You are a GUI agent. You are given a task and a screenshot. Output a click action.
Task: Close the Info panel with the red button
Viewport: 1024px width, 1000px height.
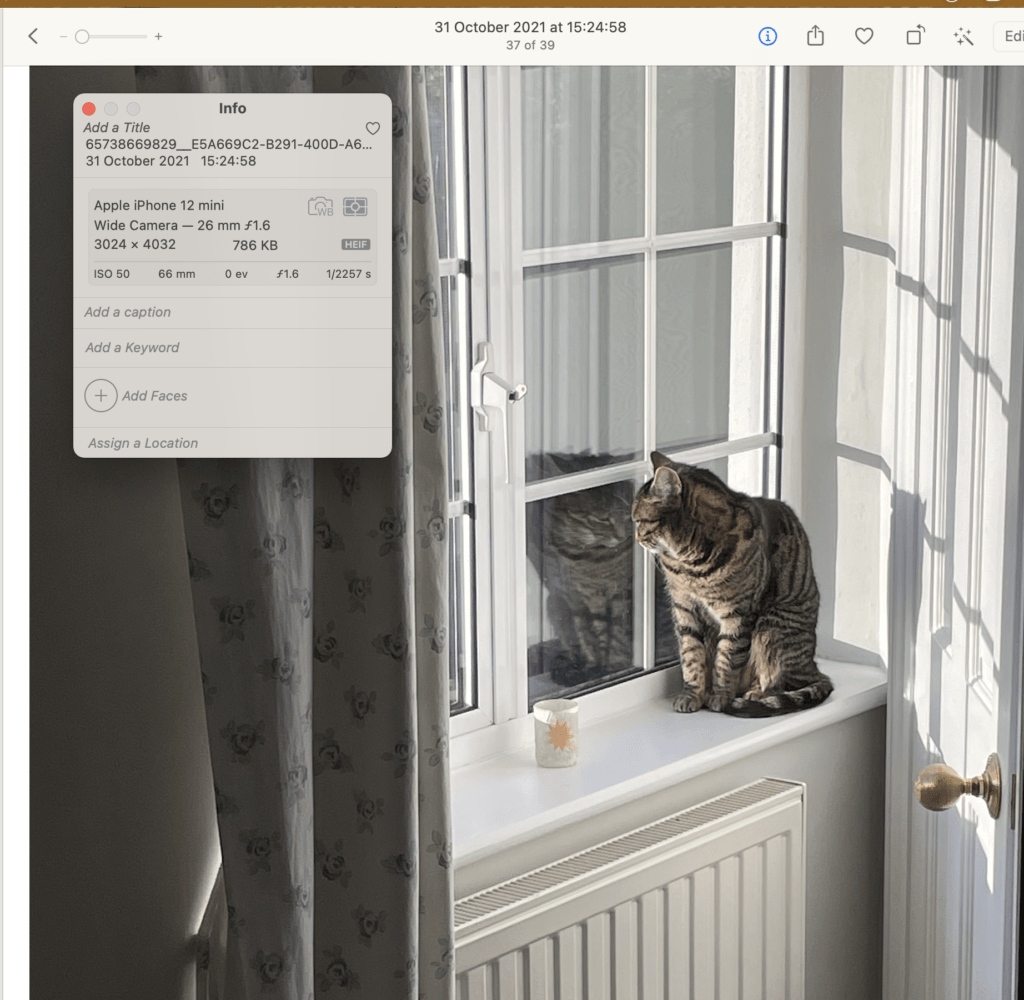[x=89, y=108]
